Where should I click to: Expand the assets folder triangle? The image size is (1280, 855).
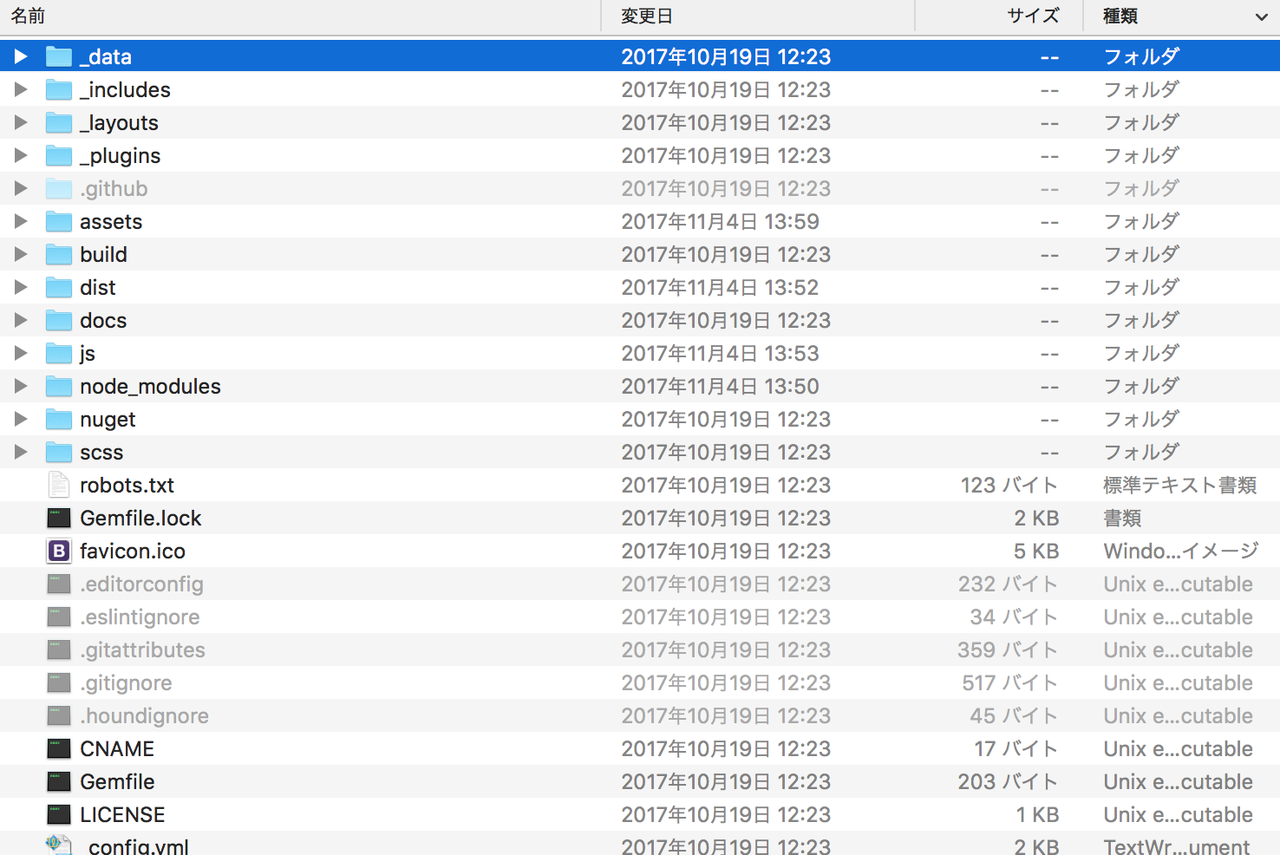pyautogui.click(x=21, y=222)
